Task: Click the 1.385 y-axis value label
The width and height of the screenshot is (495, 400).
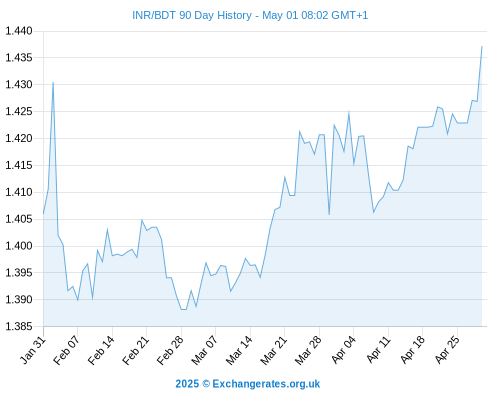Action: [x=19, y=326]
